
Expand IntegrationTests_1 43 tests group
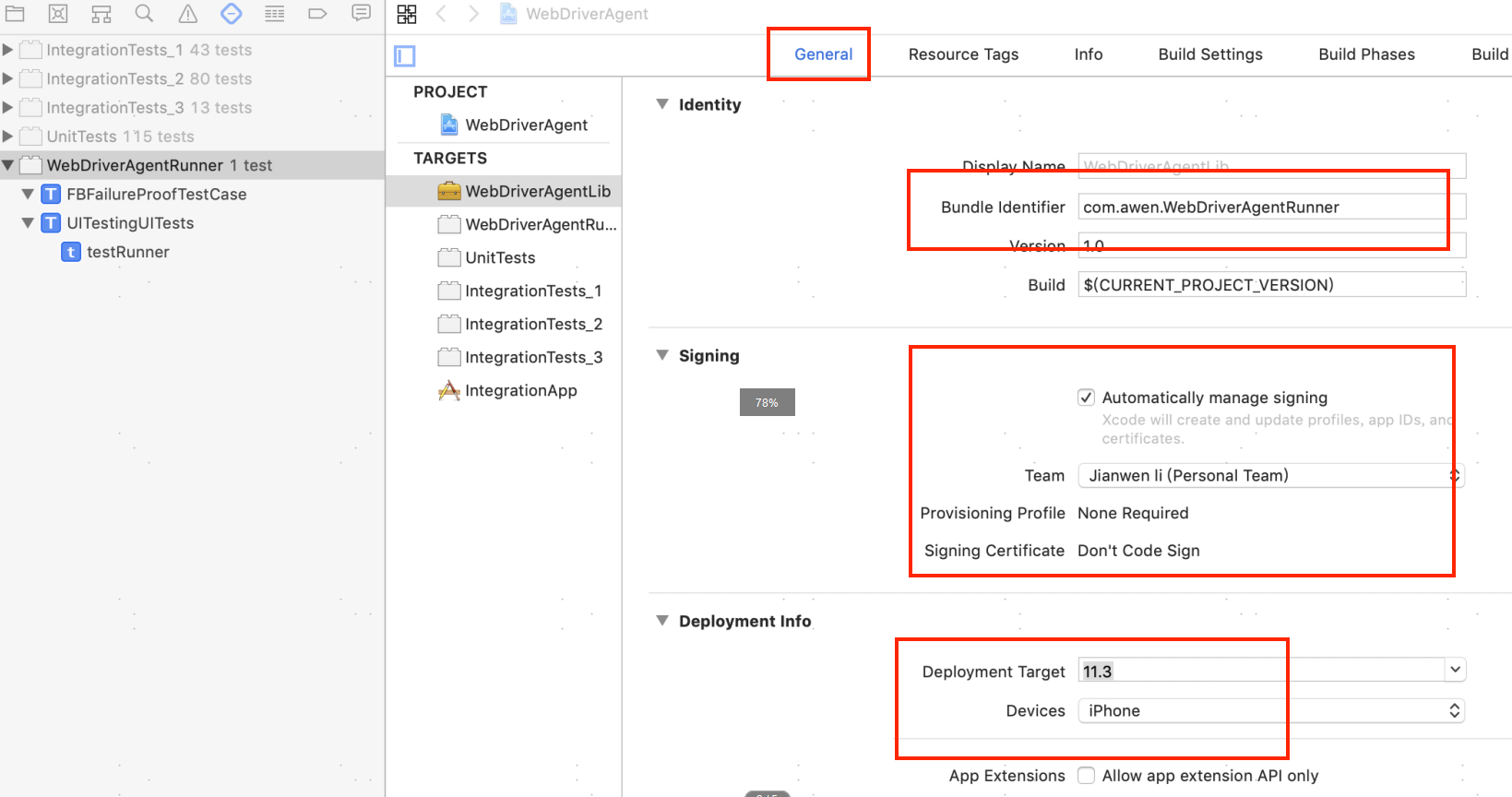click(x=7, y=50)
